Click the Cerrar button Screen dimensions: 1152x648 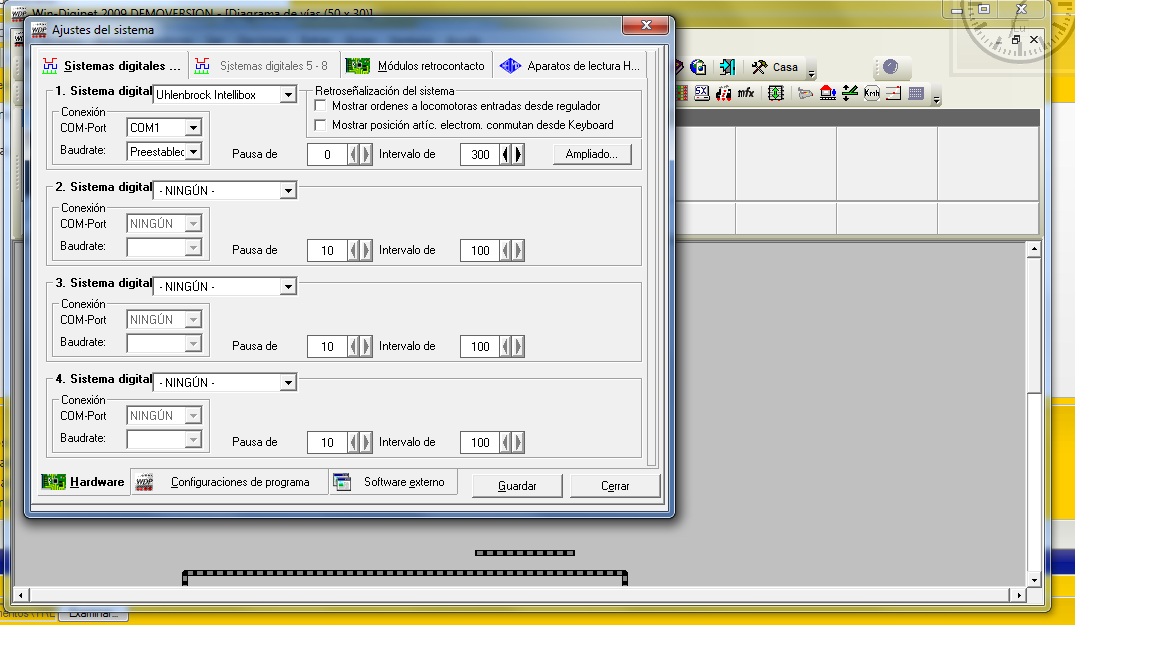[x=615, y=486]
